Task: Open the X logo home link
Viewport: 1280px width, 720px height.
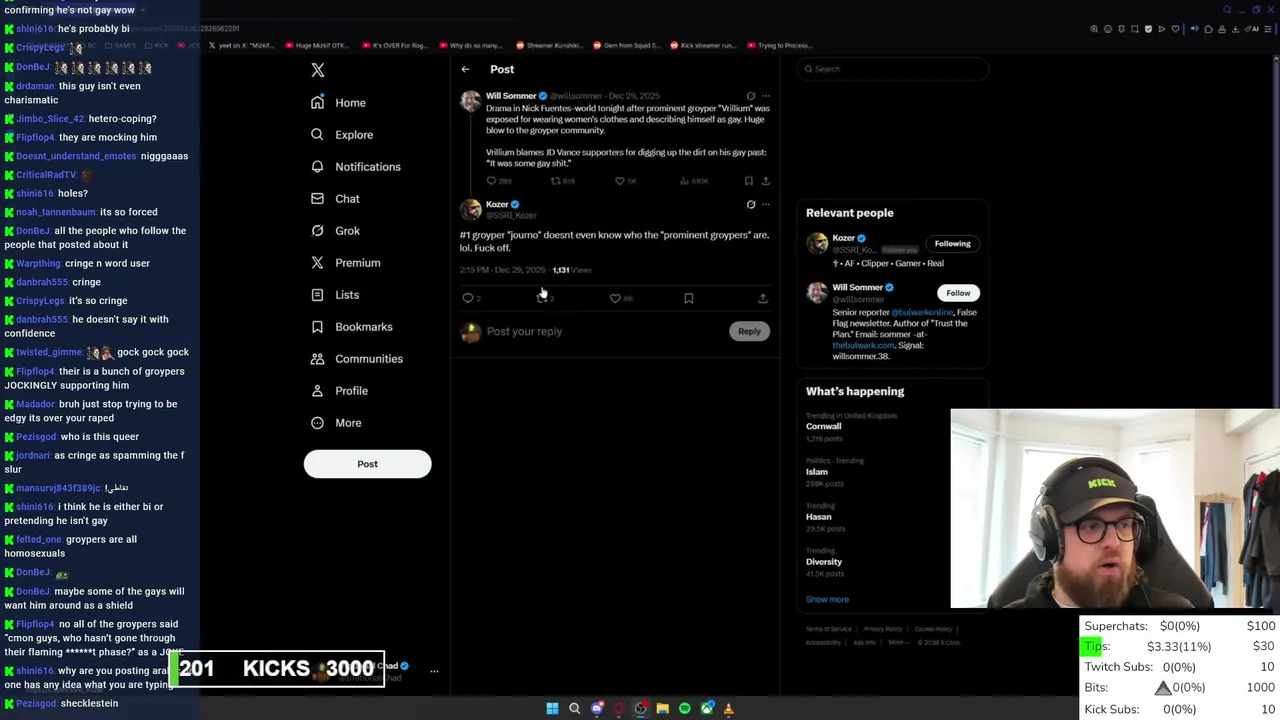Action: pyautogui.click(x=318, y=70)
